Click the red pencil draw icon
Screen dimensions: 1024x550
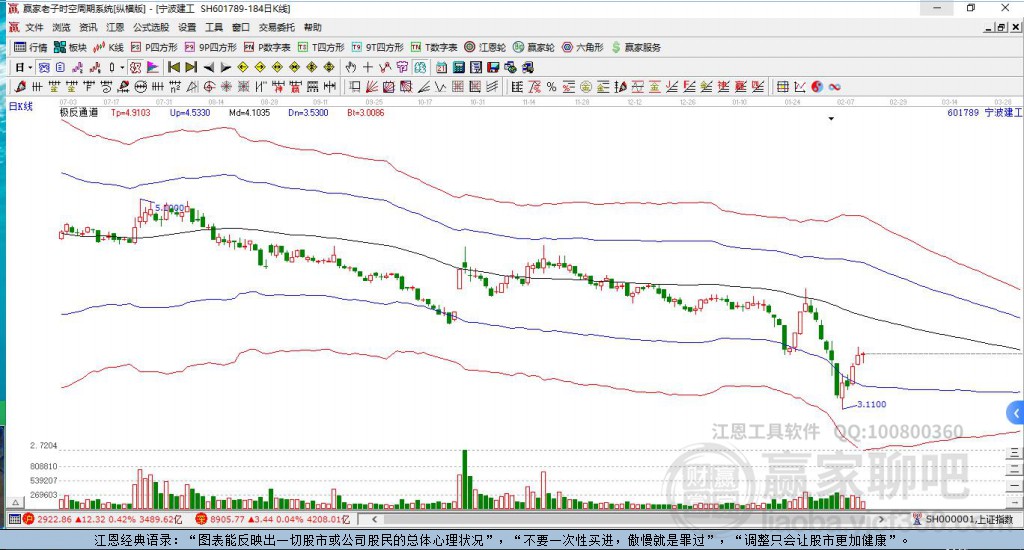click(20, 87)
